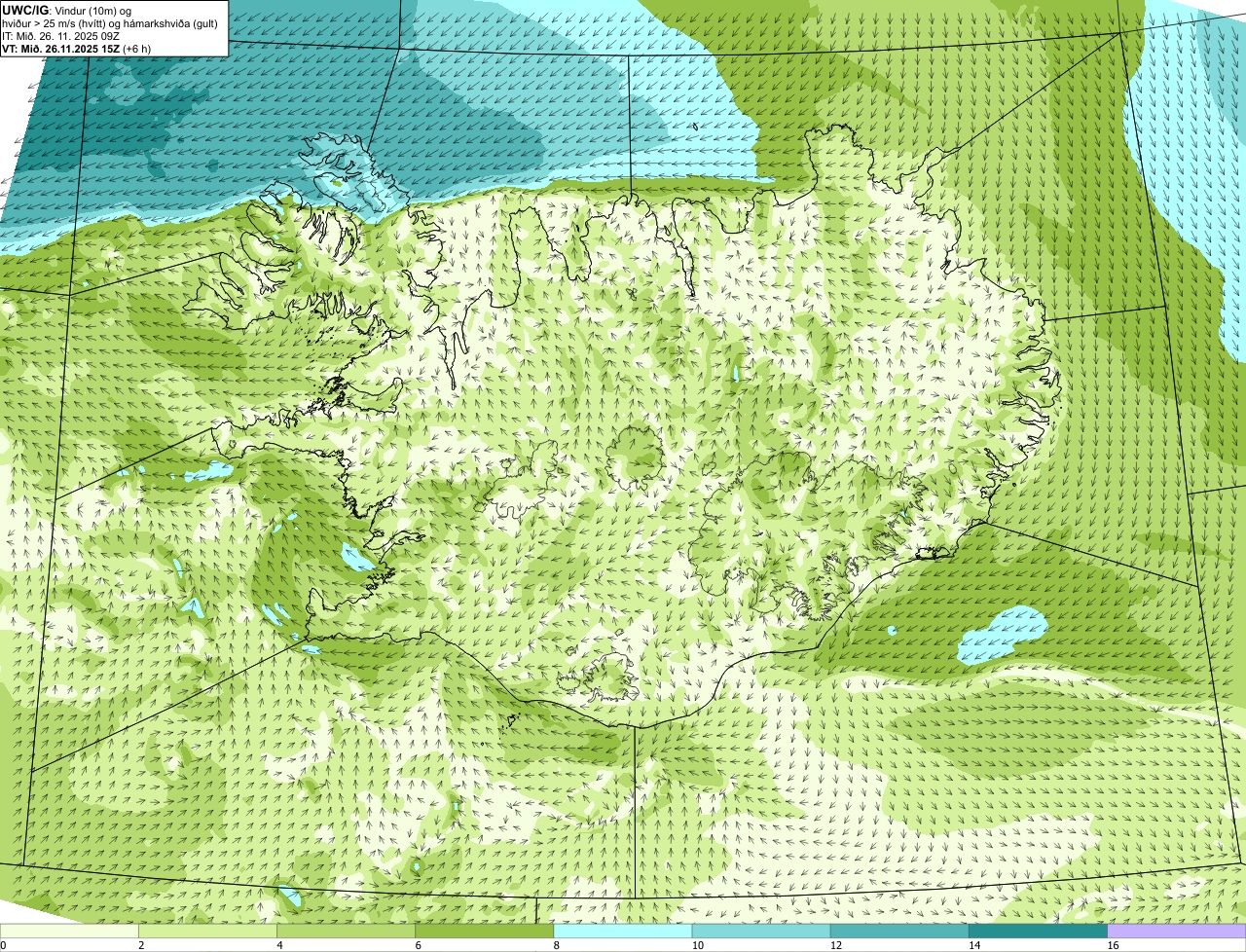
Task: Click the 6–8 m/s green legend segment
Action: click(x=485, y=932)
